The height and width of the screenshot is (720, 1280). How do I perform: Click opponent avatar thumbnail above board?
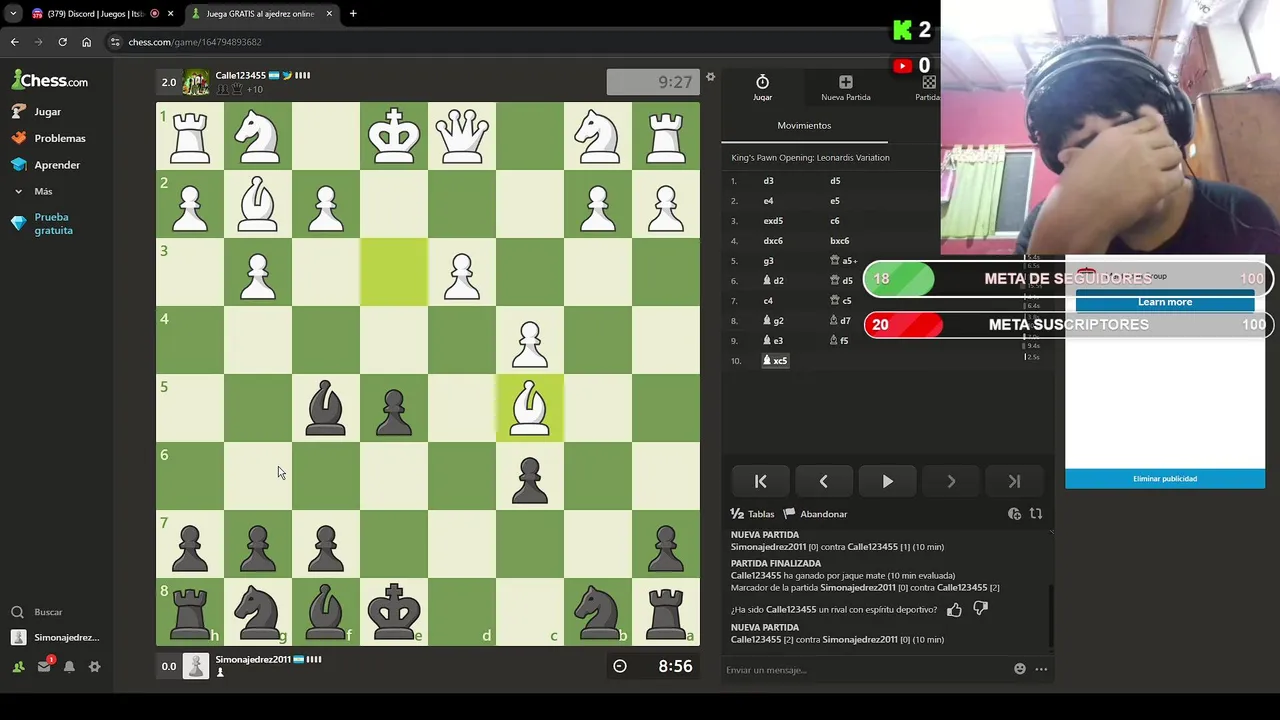(196, 83)
